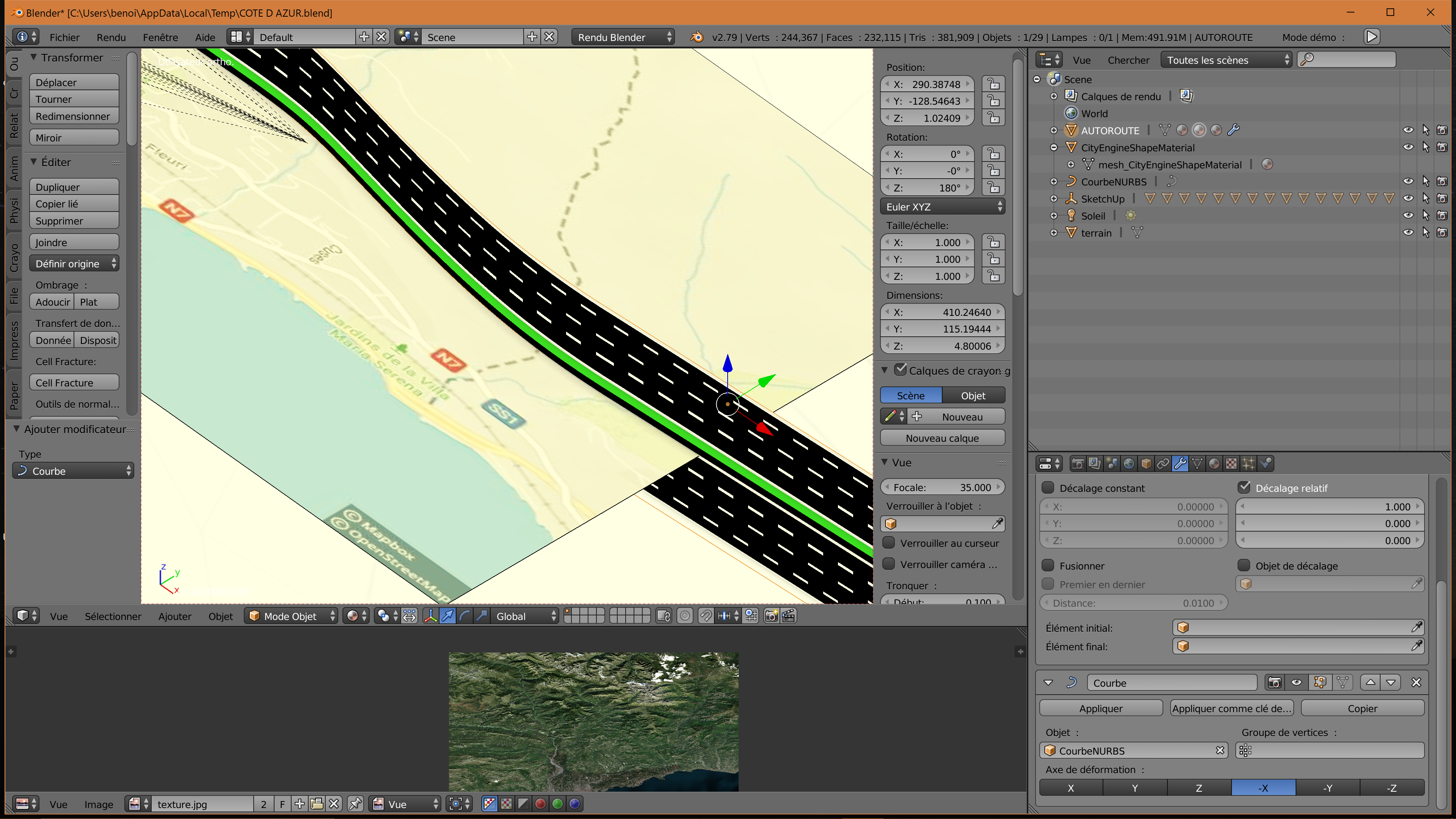Open the Render properties tab (camera icon)
Screen dimensions: 1456x819
[1078, 463]
